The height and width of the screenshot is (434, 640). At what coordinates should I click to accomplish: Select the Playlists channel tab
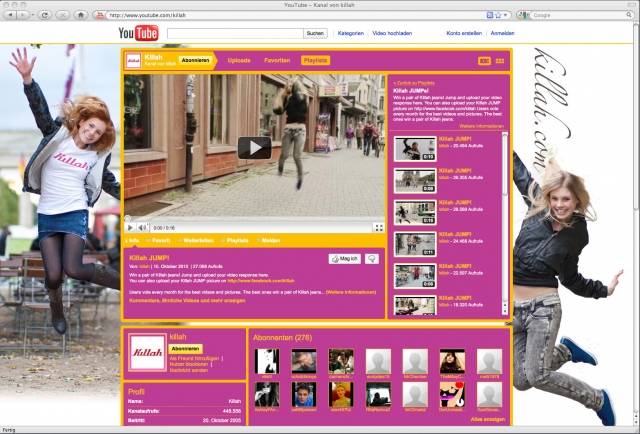[316, 60]
